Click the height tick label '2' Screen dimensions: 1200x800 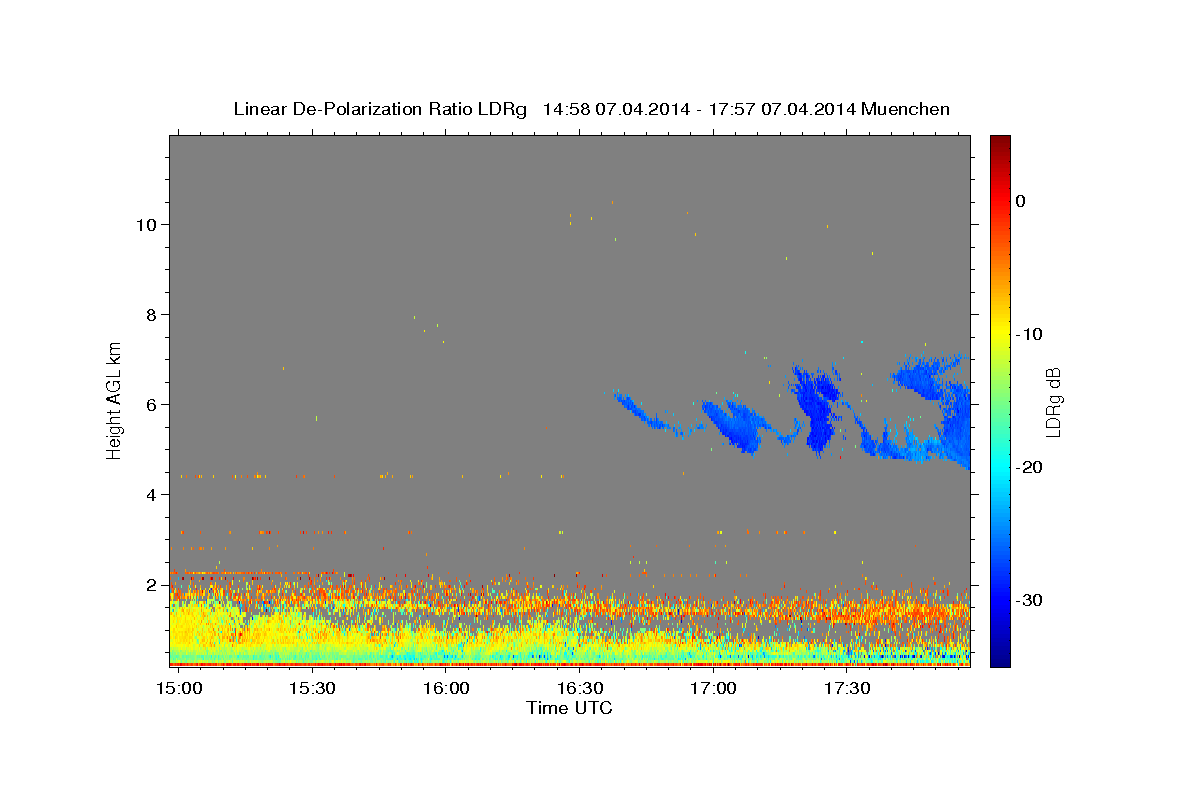152,585
